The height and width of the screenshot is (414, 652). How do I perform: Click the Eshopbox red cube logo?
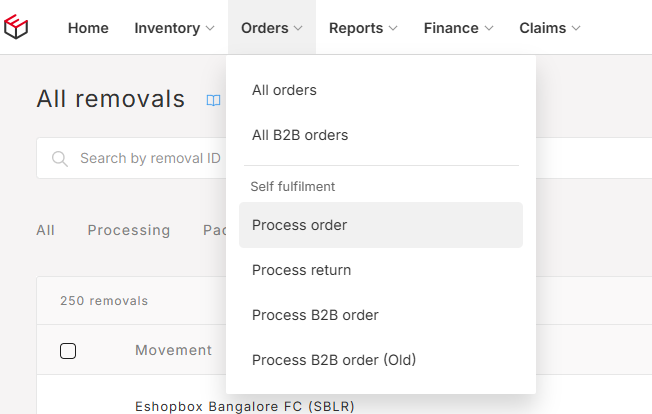pyautogui.click(x=16, y=27)
